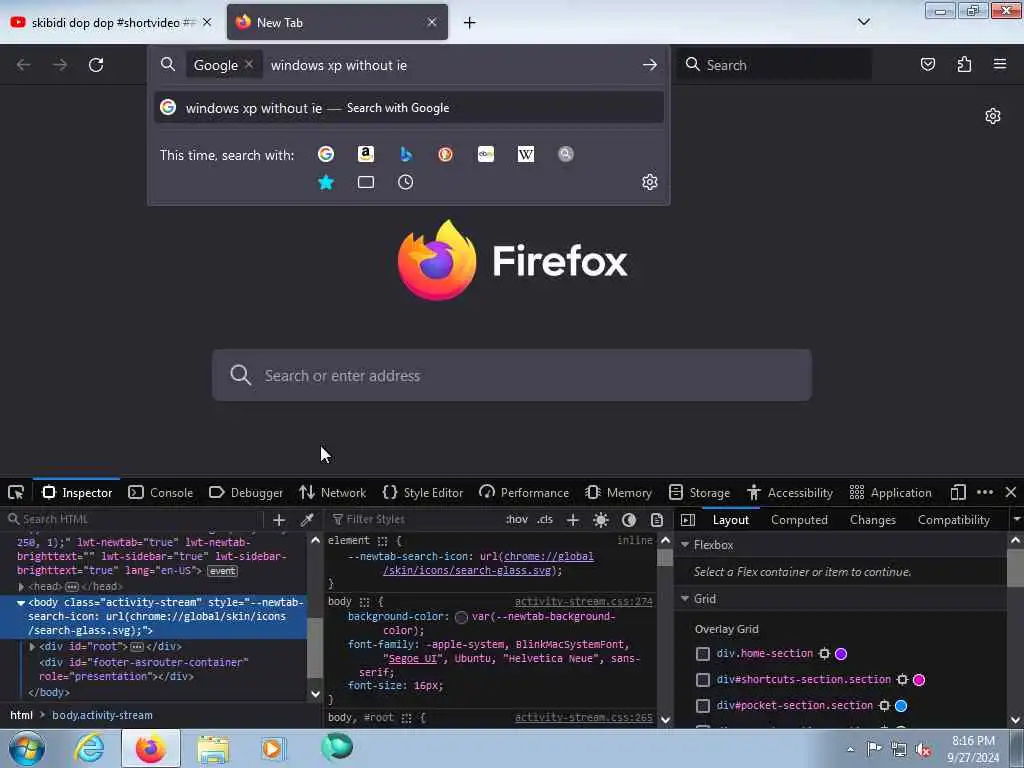Viewport: 1024px width, 768px height.
Task: Search this time in Bookmarks
Action: click(326, 182)
